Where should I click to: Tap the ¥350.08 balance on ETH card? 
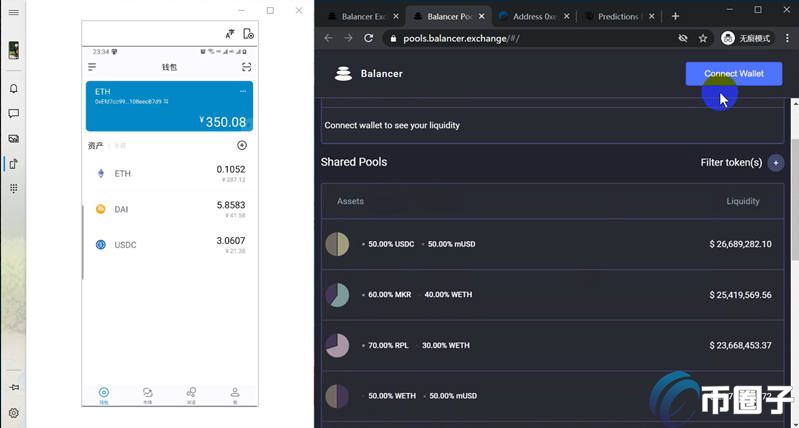click(223, 122)
